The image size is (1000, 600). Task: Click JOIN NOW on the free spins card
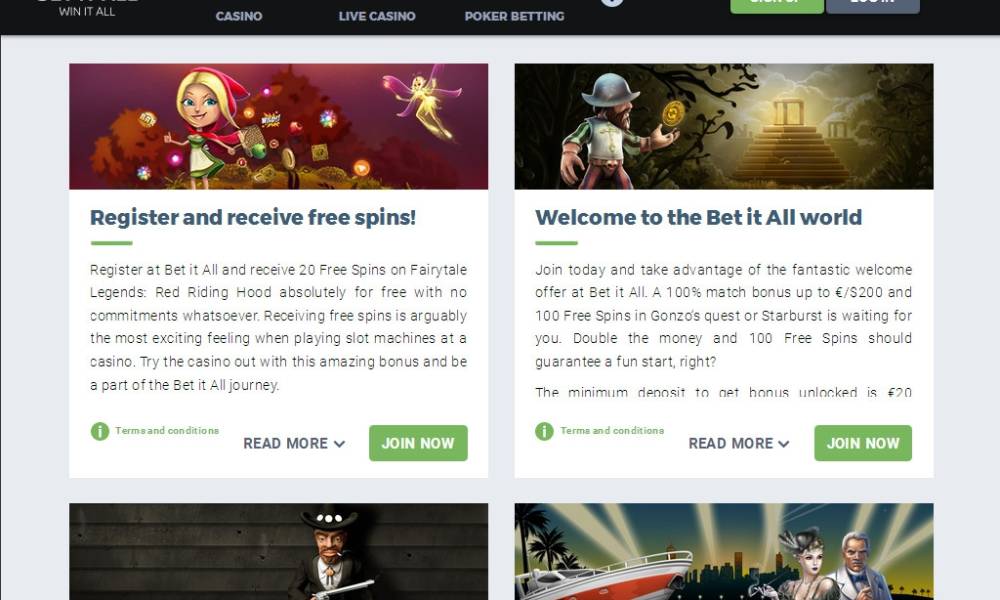point(418,443)
